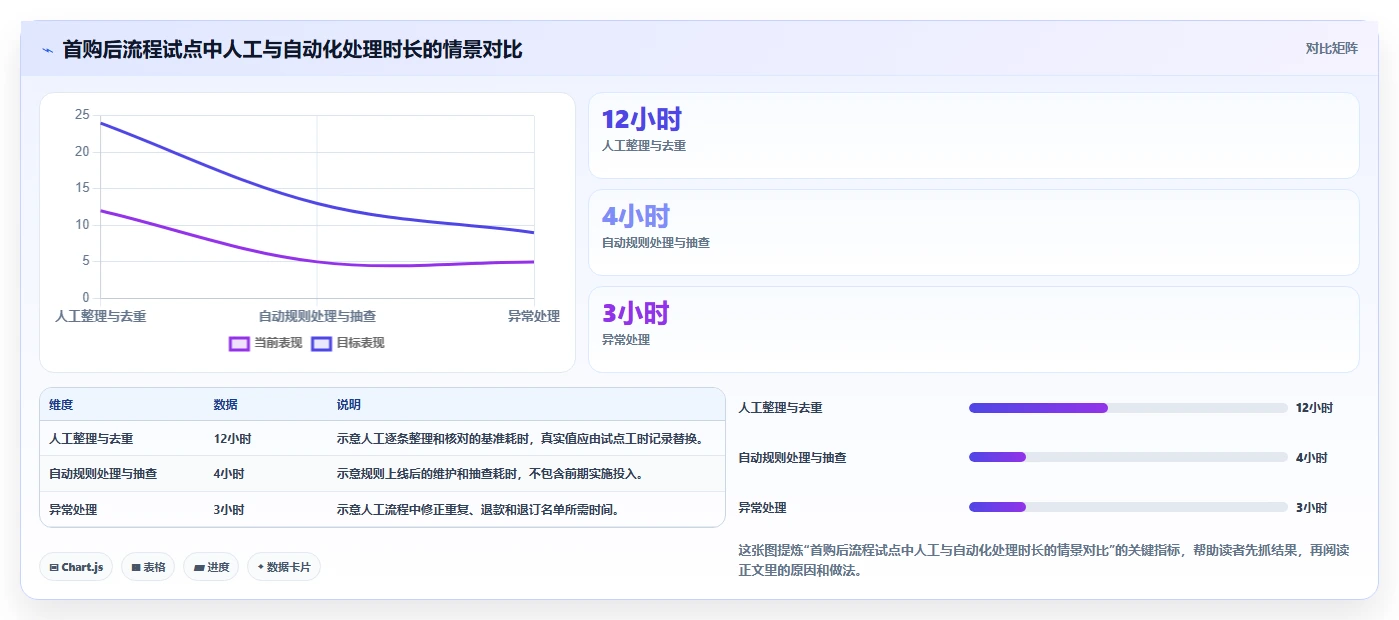Select the 数据卡片 tag chip

point(284,567)
